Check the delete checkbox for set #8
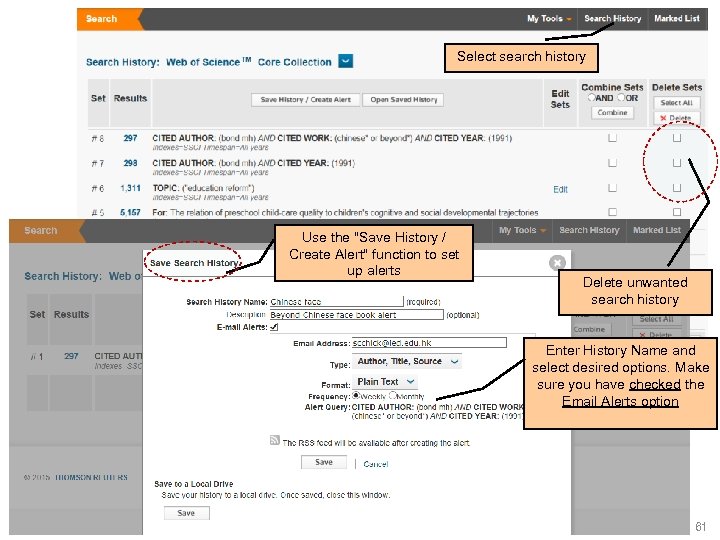This screenshot has height=540, width=720. click(677, 138)
